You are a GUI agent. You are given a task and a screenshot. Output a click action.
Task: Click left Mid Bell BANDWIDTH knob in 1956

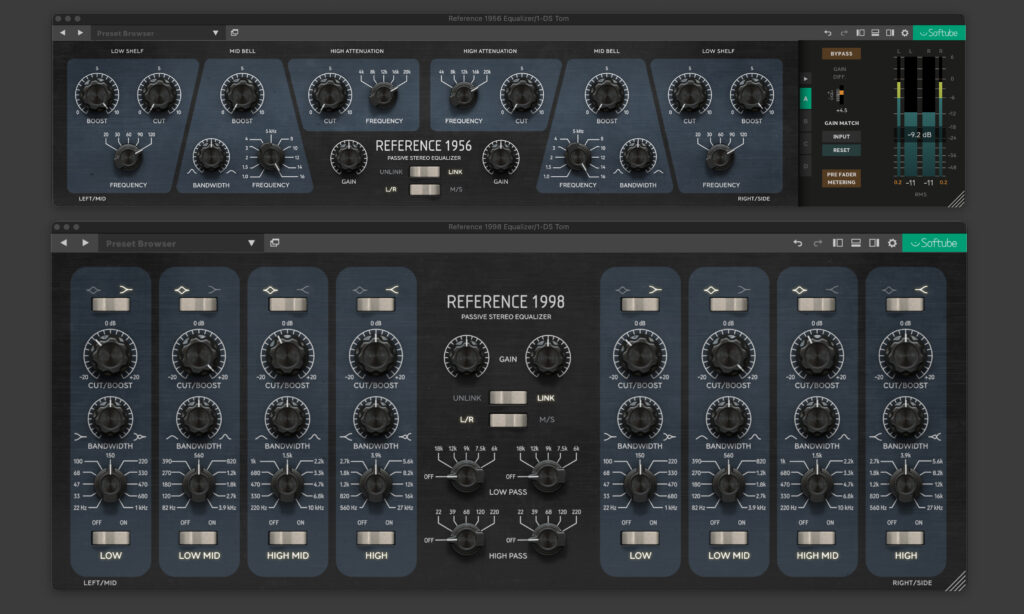click(210, 157)
